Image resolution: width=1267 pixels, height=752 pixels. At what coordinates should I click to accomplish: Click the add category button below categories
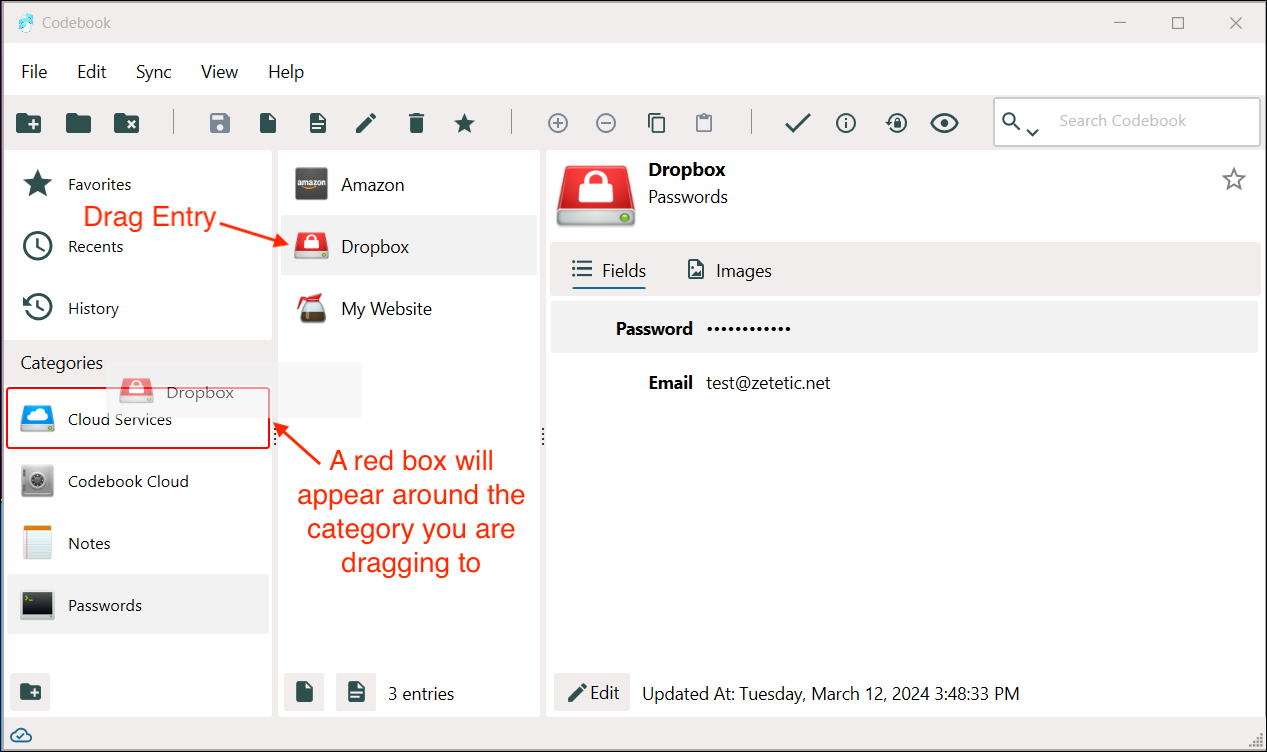30,692
